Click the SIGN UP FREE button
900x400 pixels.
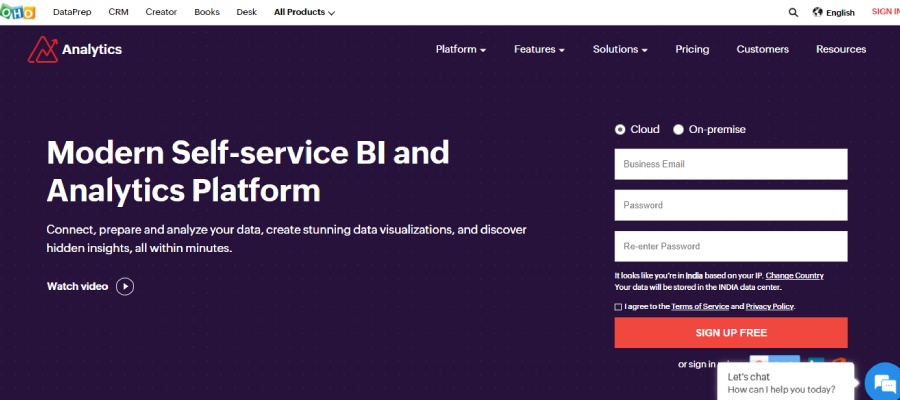point(731,333)
